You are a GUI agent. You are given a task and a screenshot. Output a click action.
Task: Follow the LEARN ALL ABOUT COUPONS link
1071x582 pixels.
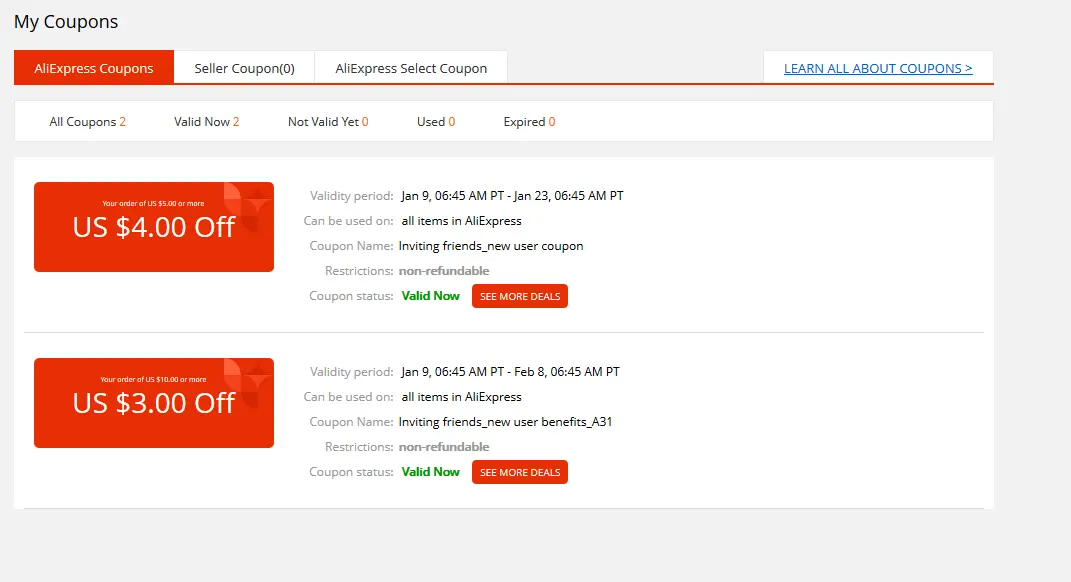point(878,68)
